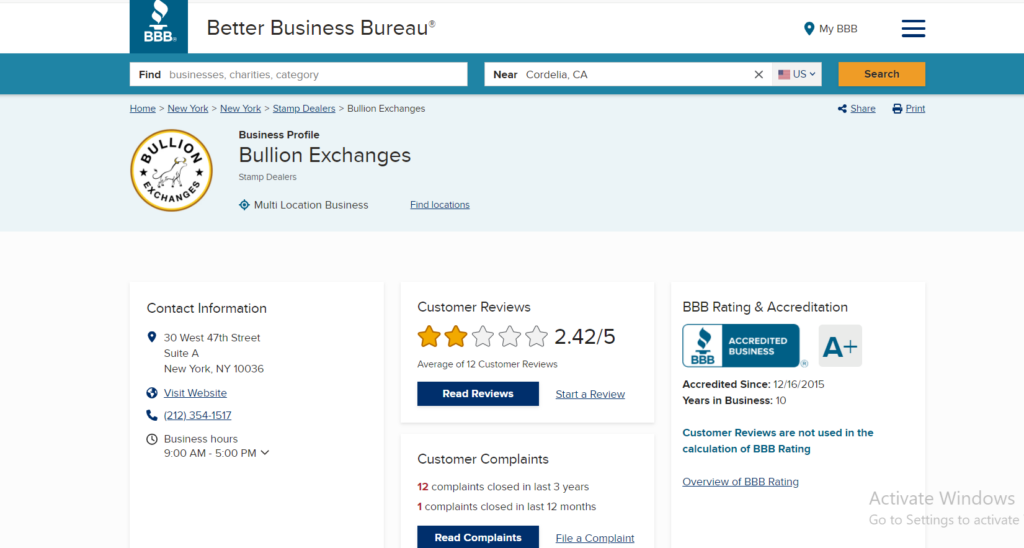This screenshot has width=1024, height=548.
Task: Open the File a Complaint link
Action: tap(595, 538)
